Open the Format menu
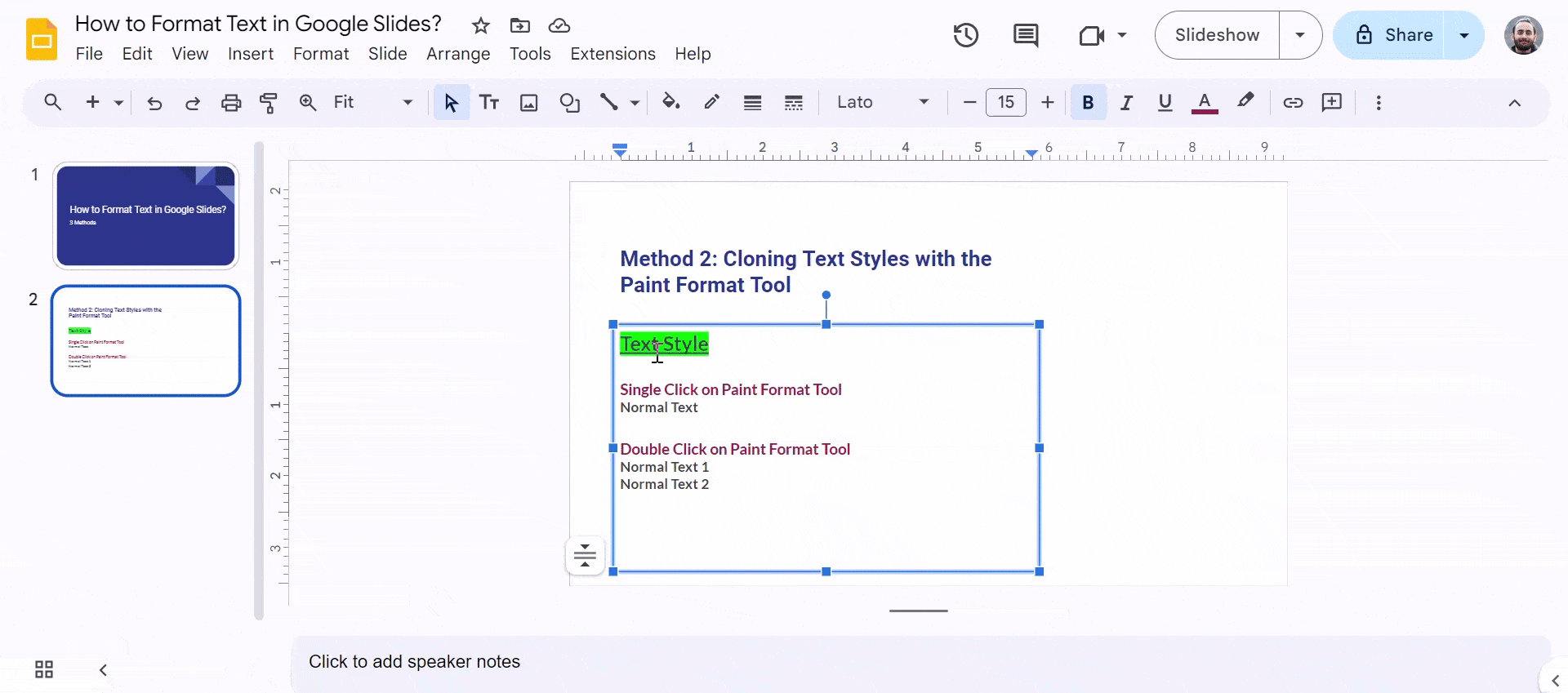 click(321, 54)
